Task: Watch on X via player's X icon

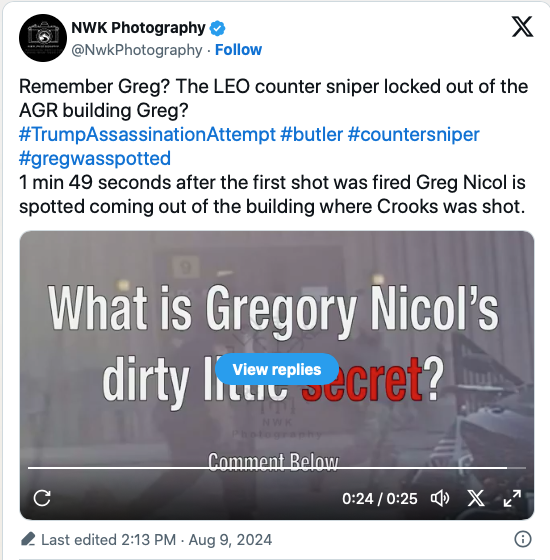Action: tap(476, 498)
